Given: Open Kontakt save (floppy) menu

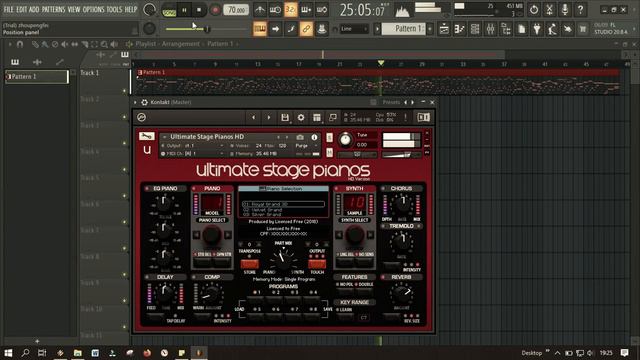Looking at the screenshot, I should click(x=285, y=118).
